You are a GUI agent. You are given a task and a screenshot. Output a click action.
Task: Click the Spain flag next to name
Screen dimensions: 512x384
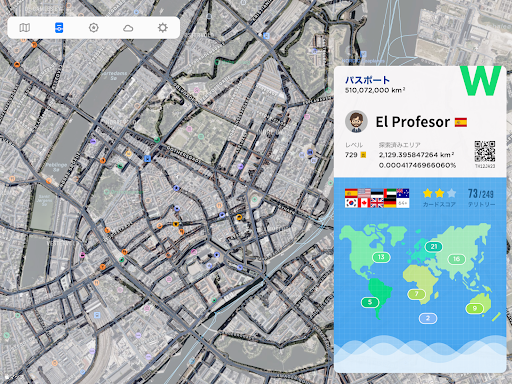[x=461, y=122]
